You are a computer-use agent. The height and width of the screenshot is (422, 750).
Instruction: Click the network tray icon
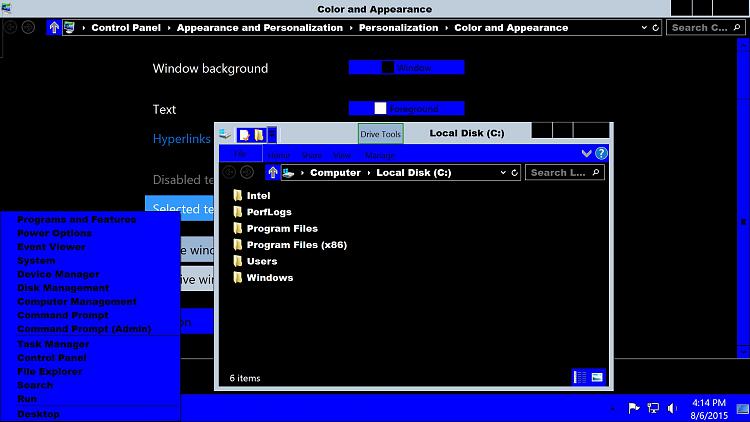click(x=653, y=408)
